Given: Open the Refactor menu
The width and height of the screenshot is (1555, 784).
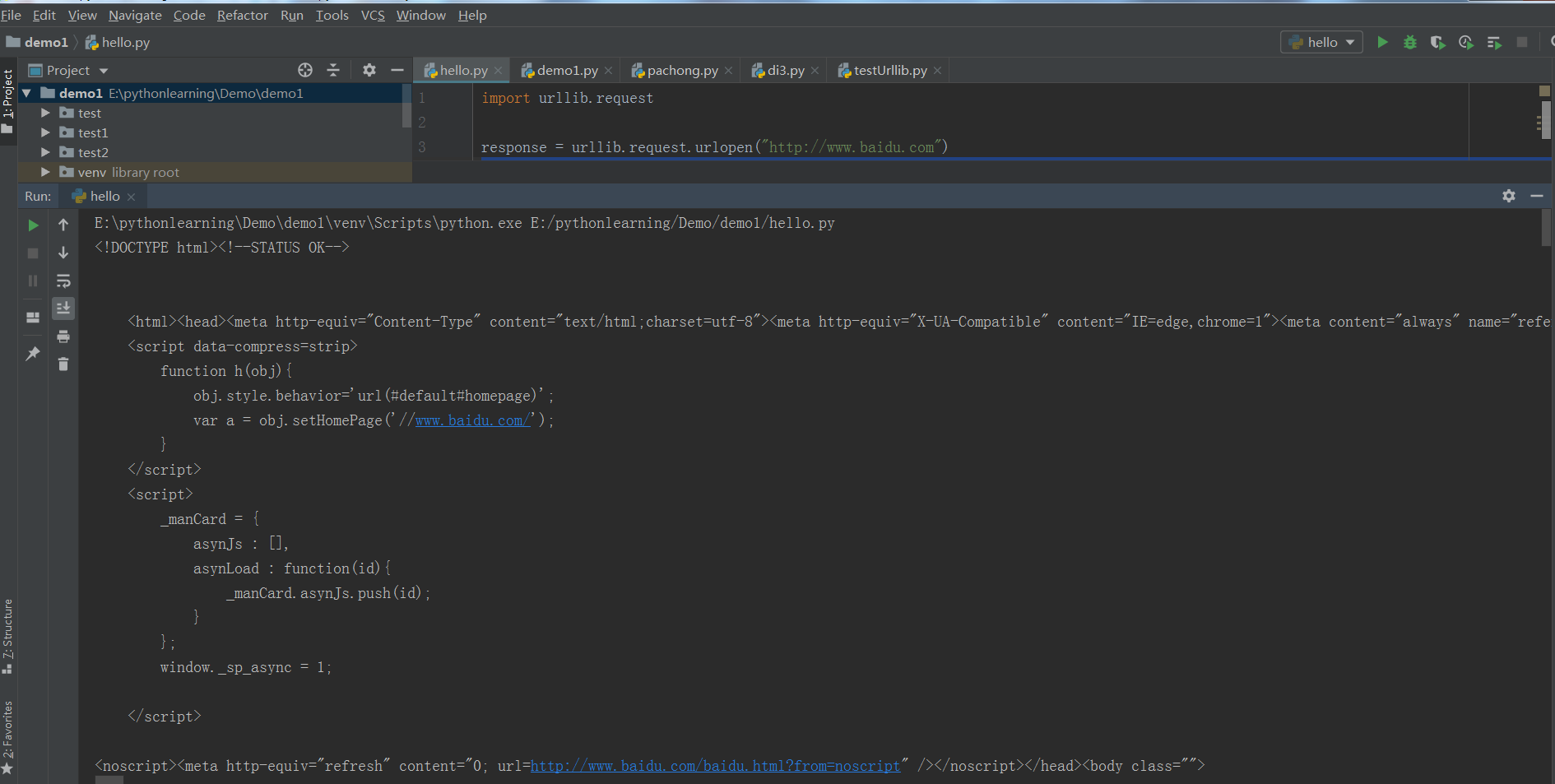Looking at the screenshot, I should click(x=242, y=15).
